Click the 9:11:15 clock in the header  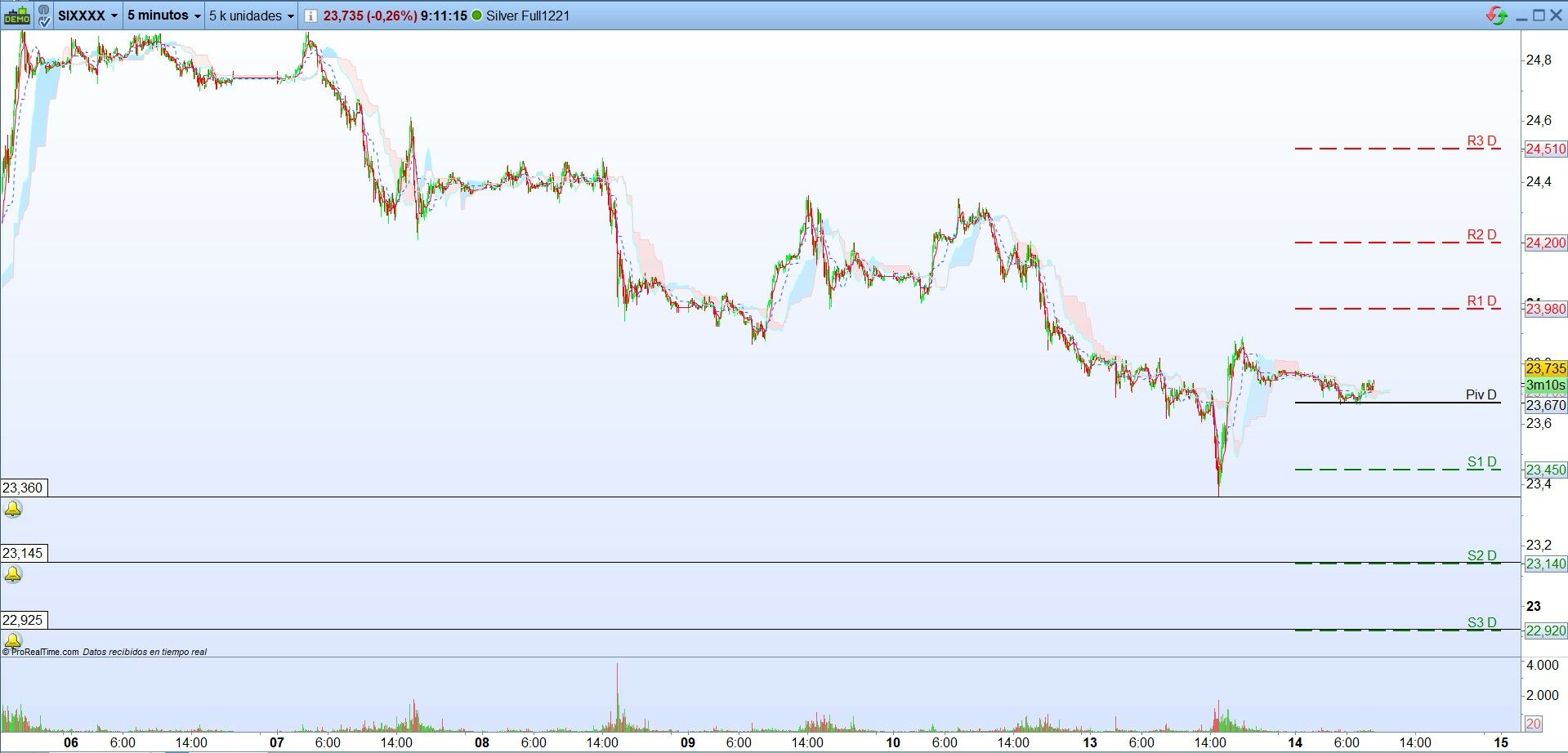pos(444,16)
